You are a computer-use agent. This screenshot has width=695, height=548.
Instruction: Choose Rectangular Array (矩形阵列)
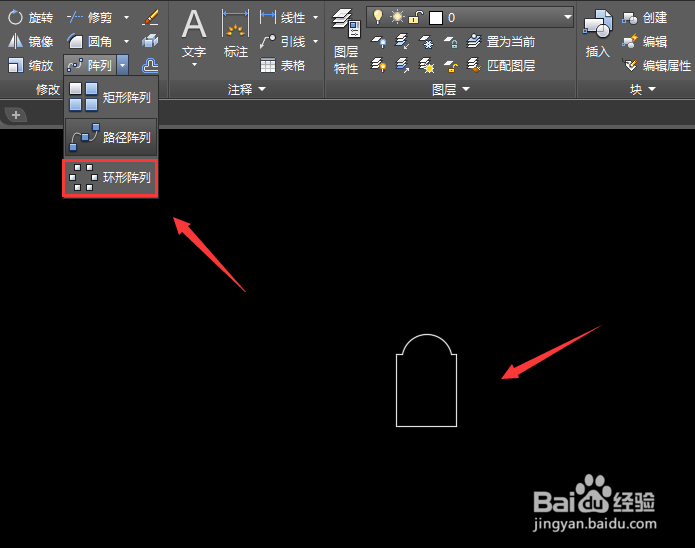(111, 97)
